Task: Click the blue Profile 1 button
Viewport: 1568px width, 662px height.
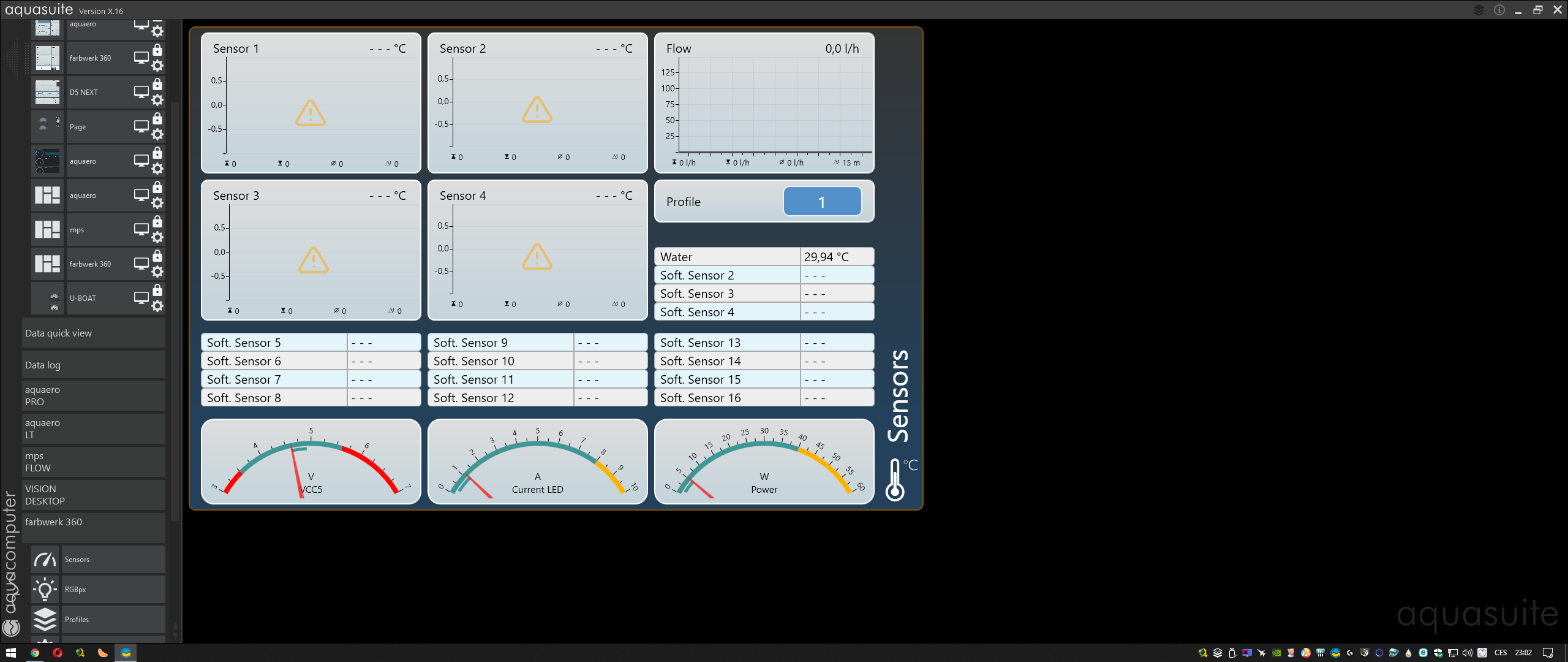Action: (x=822, y=202)
